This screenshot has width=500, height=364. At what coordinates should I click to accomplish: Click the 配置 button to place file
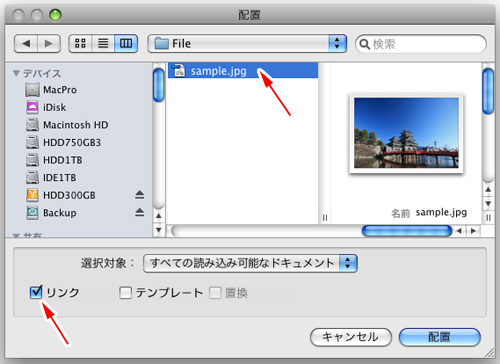[440, 337]
